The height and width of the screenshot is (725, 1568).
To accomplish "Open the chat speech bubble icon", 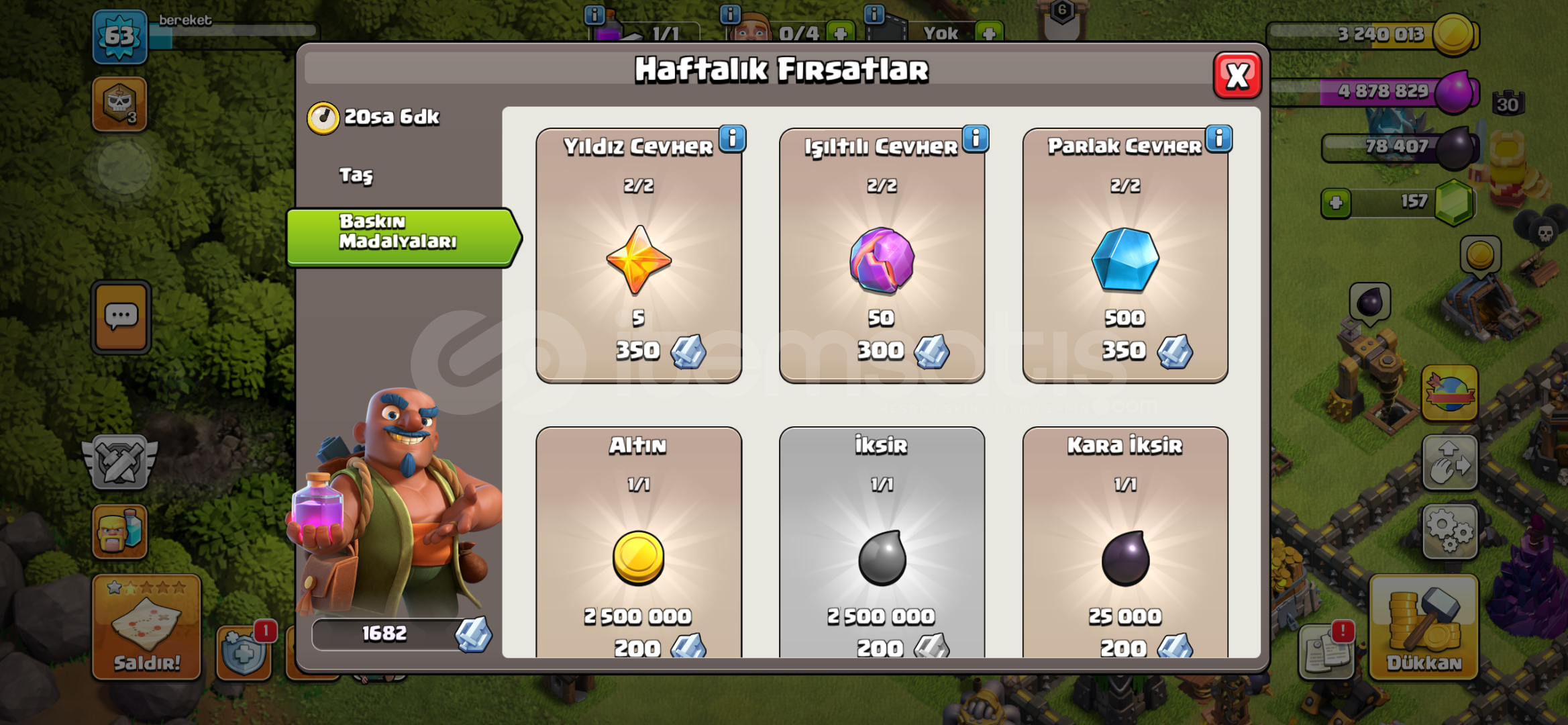I will (121, 317).
